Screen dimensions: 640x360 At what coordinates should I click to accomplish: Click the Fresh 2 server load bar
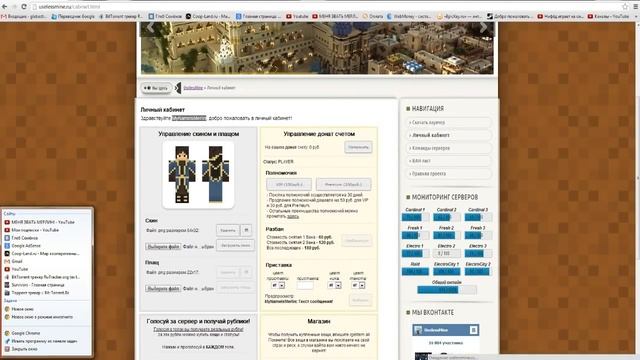point(447,235)
